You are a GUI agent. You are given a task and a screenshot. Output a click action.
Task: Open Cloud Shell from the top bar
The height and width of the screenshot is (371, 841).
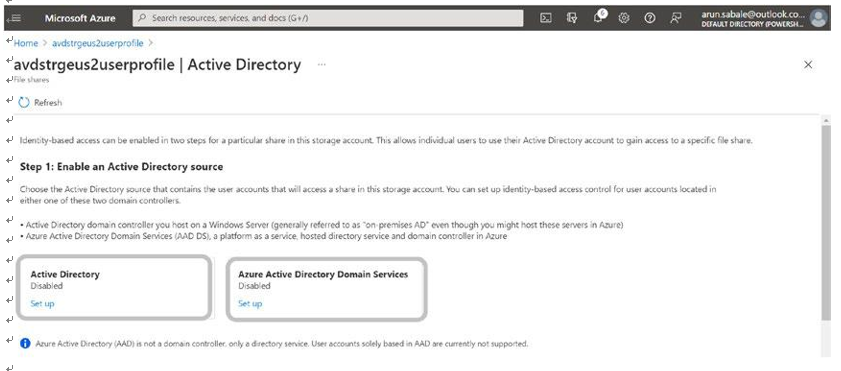pyautogui.click(x=545, y=18)
